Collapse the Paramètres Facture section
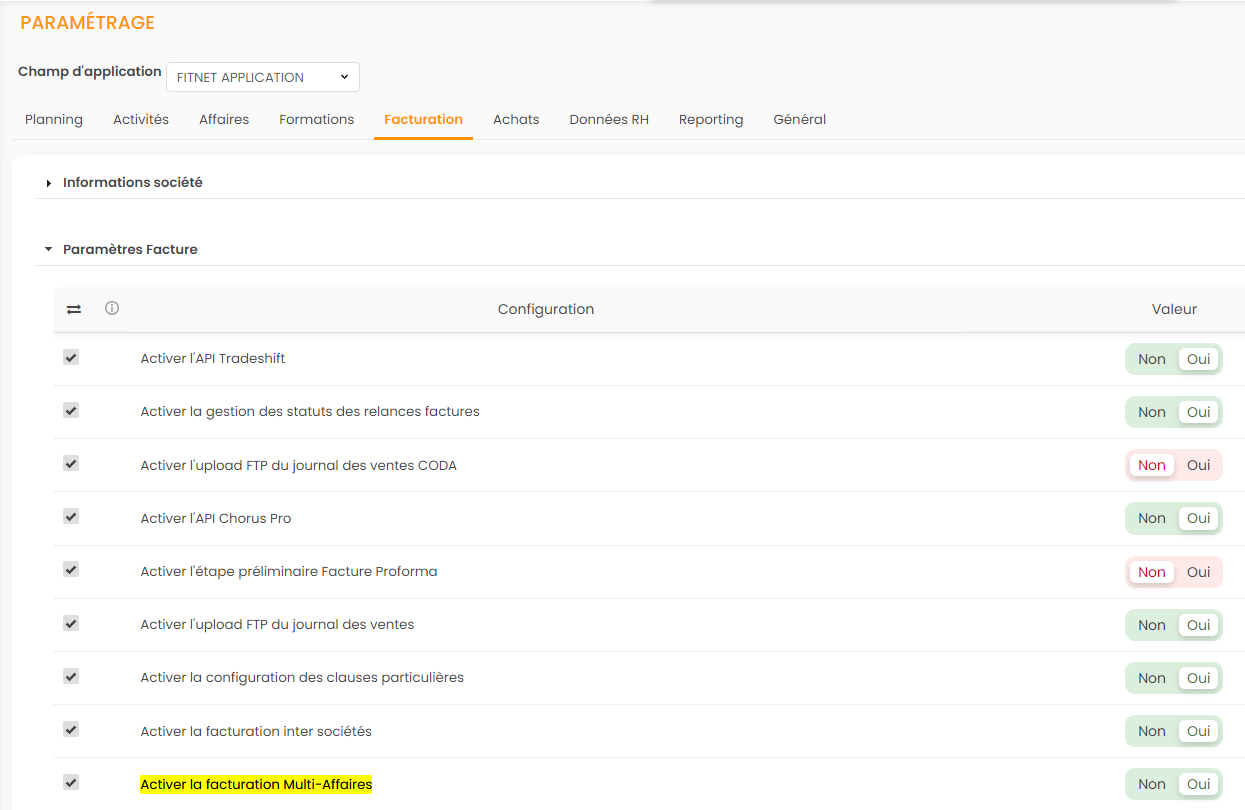 [130, 250]
